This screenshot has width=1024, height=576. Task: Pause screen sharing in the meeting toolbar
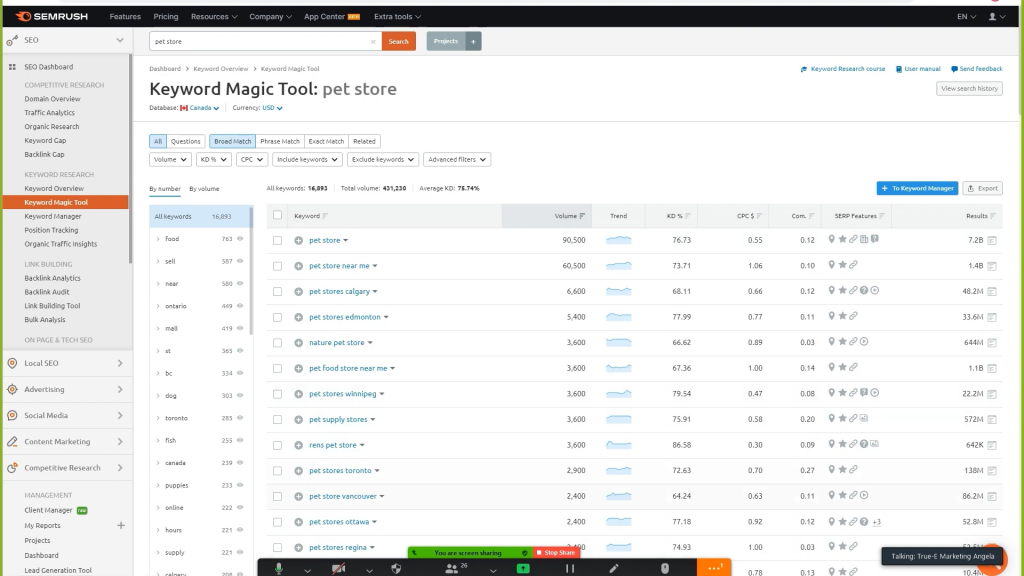[570, 568]
